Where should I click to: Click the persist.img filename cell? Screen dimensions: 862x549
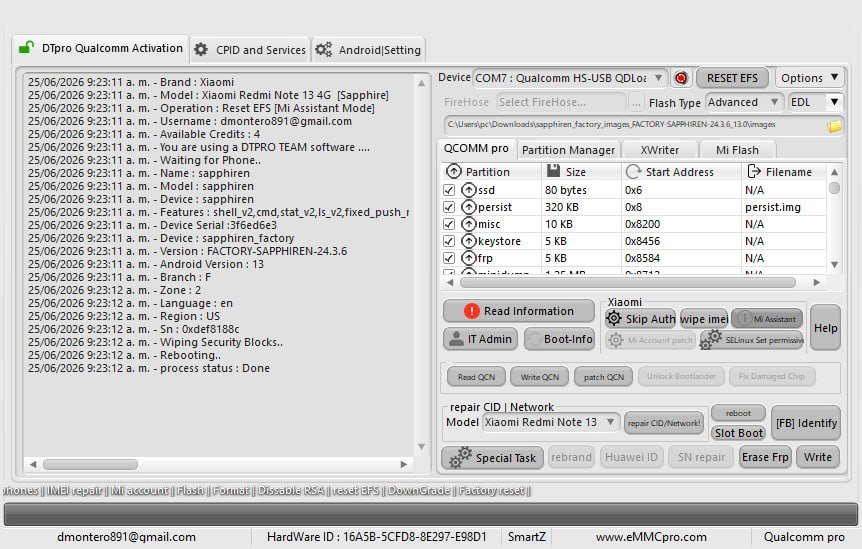772,207
